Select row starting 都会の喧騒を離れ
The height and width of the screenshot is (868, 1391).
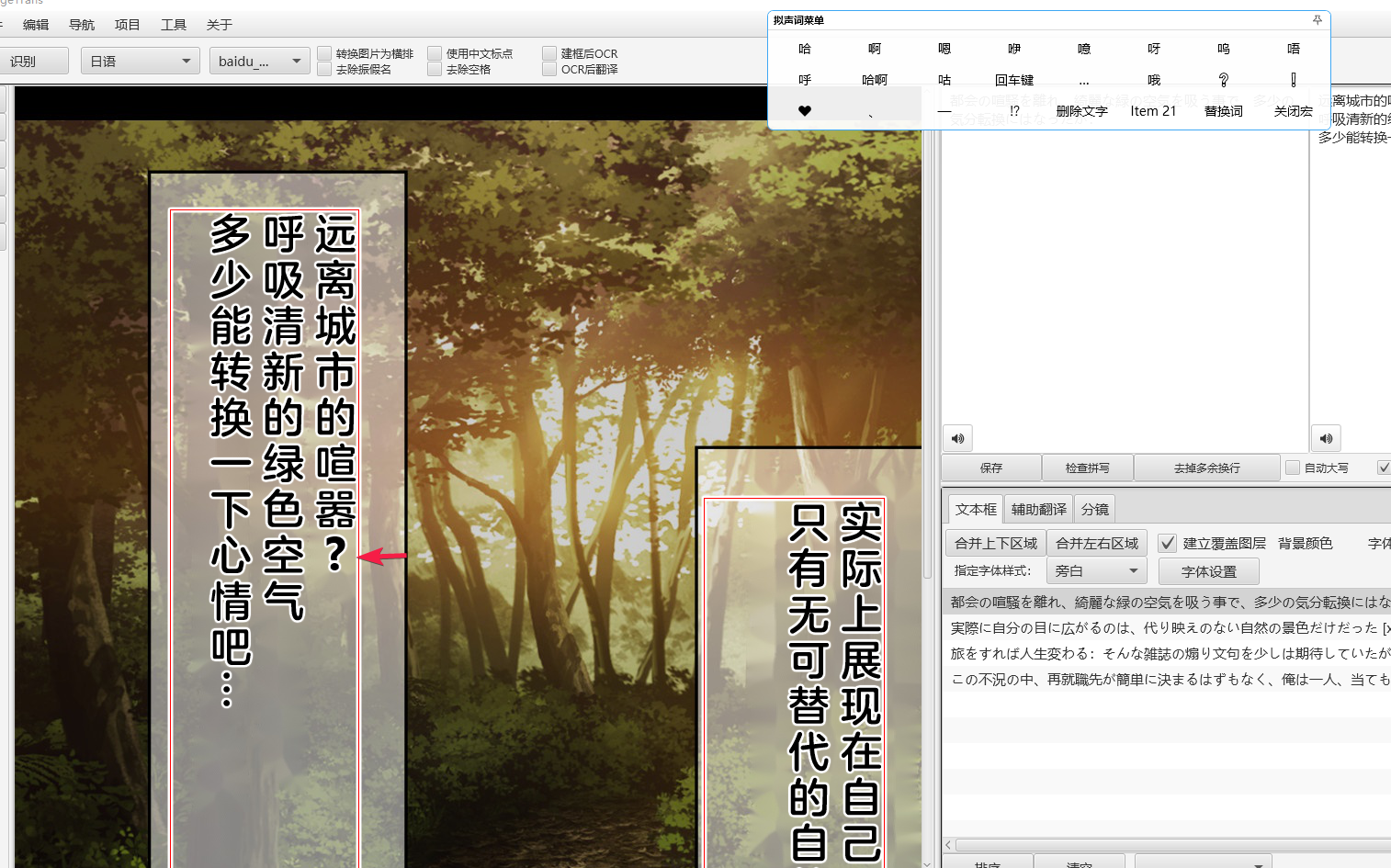[x=1169, y=602]
